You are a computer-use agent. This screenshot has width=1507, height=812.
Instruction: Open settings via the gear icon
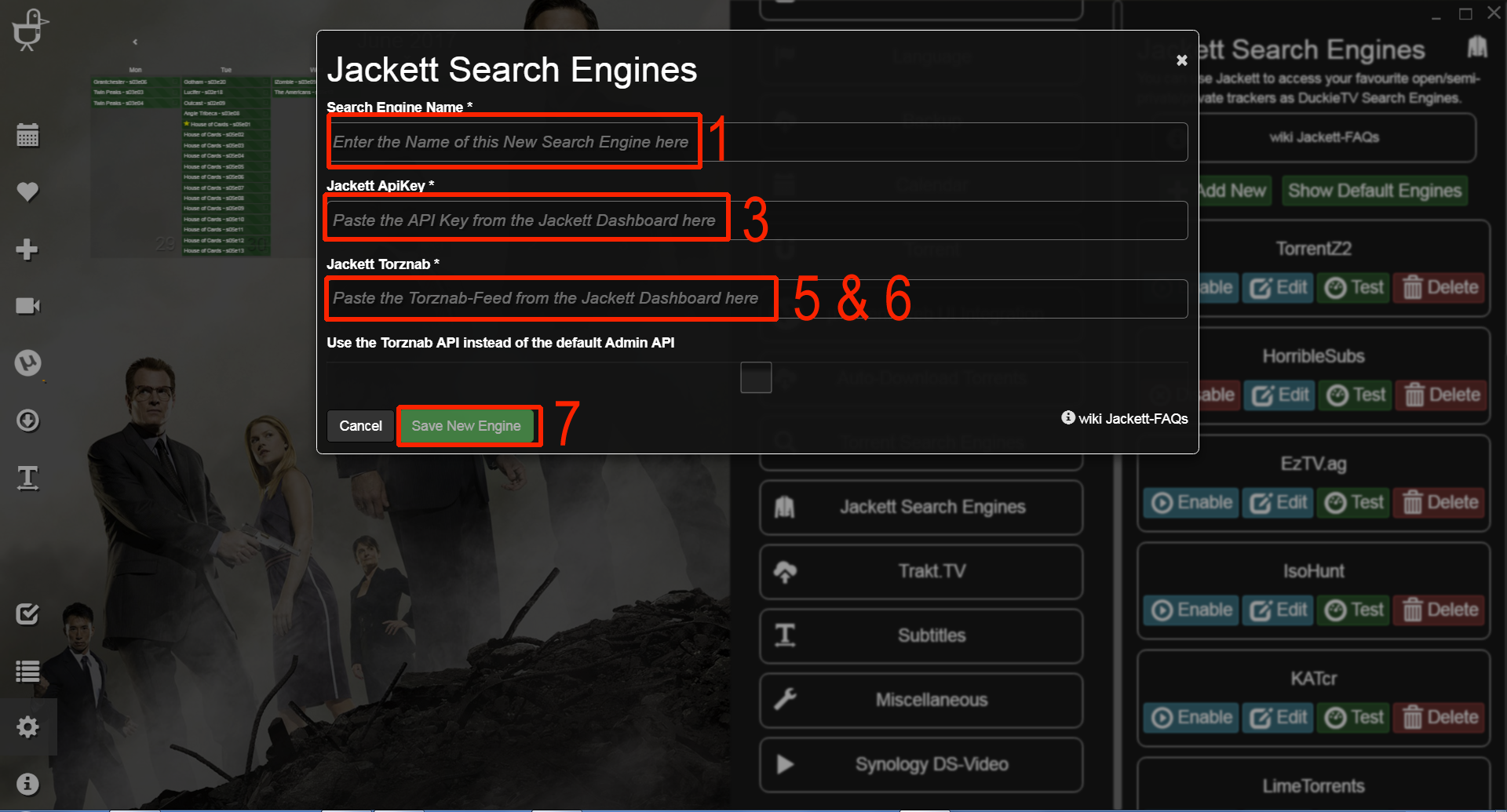click(27, 727)
